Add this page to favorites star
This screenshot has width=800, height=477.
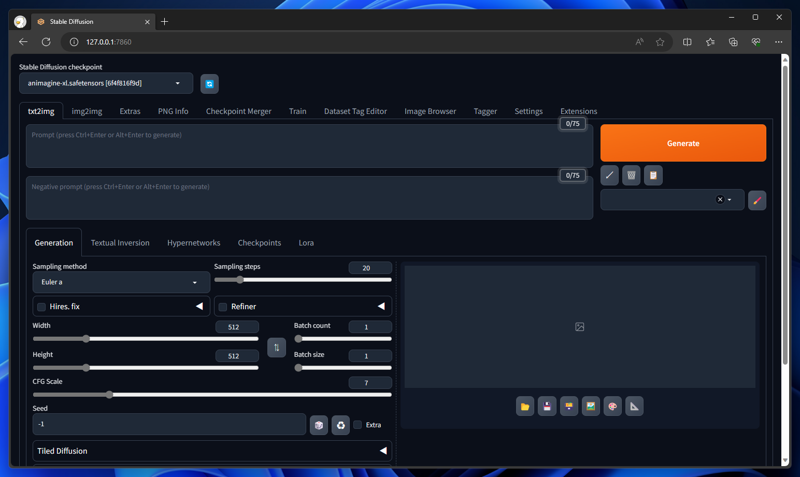point(660,42)
